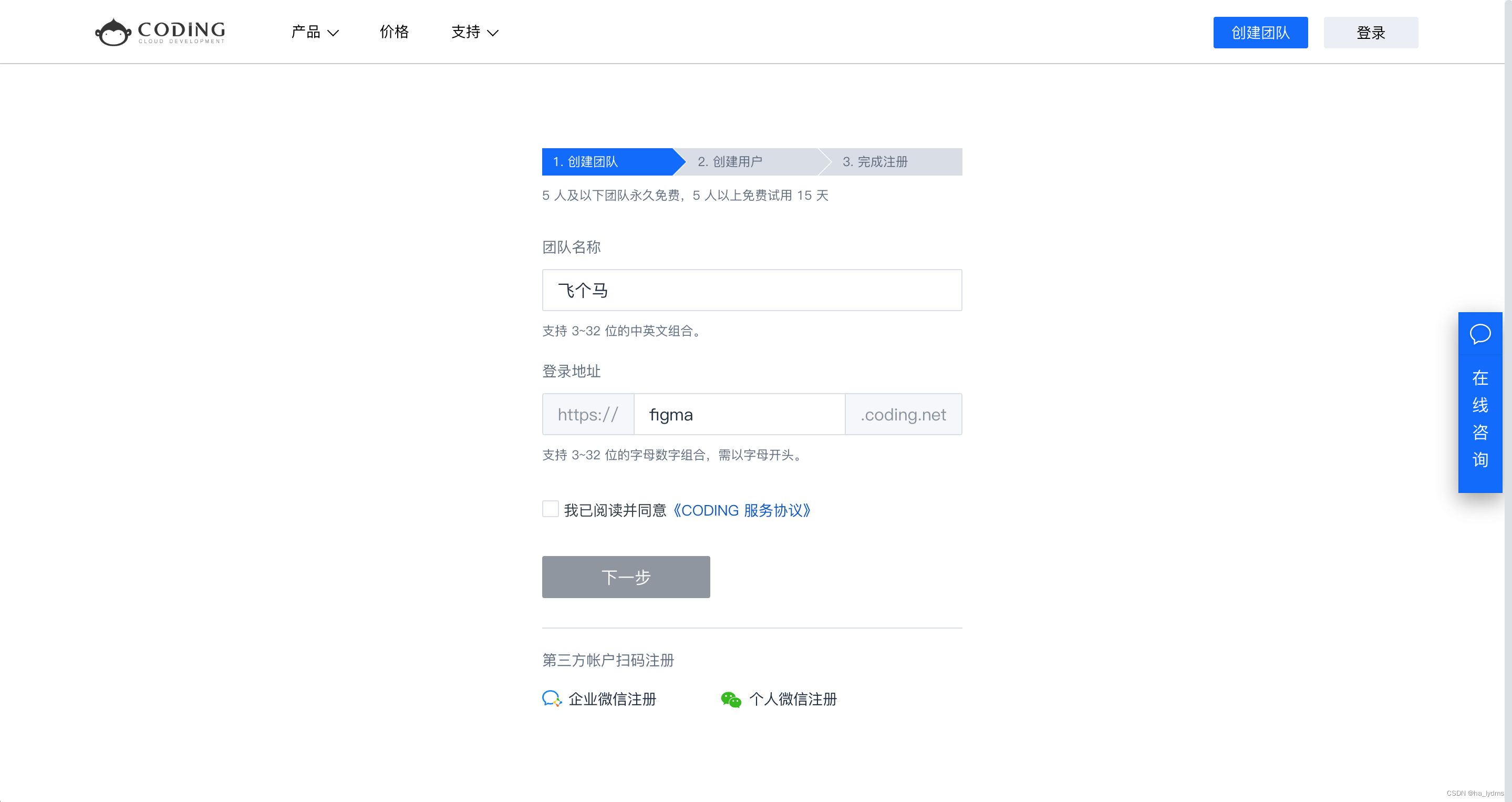
Task: Click the blue 创建团队 header button
Action: (1260, 32)
